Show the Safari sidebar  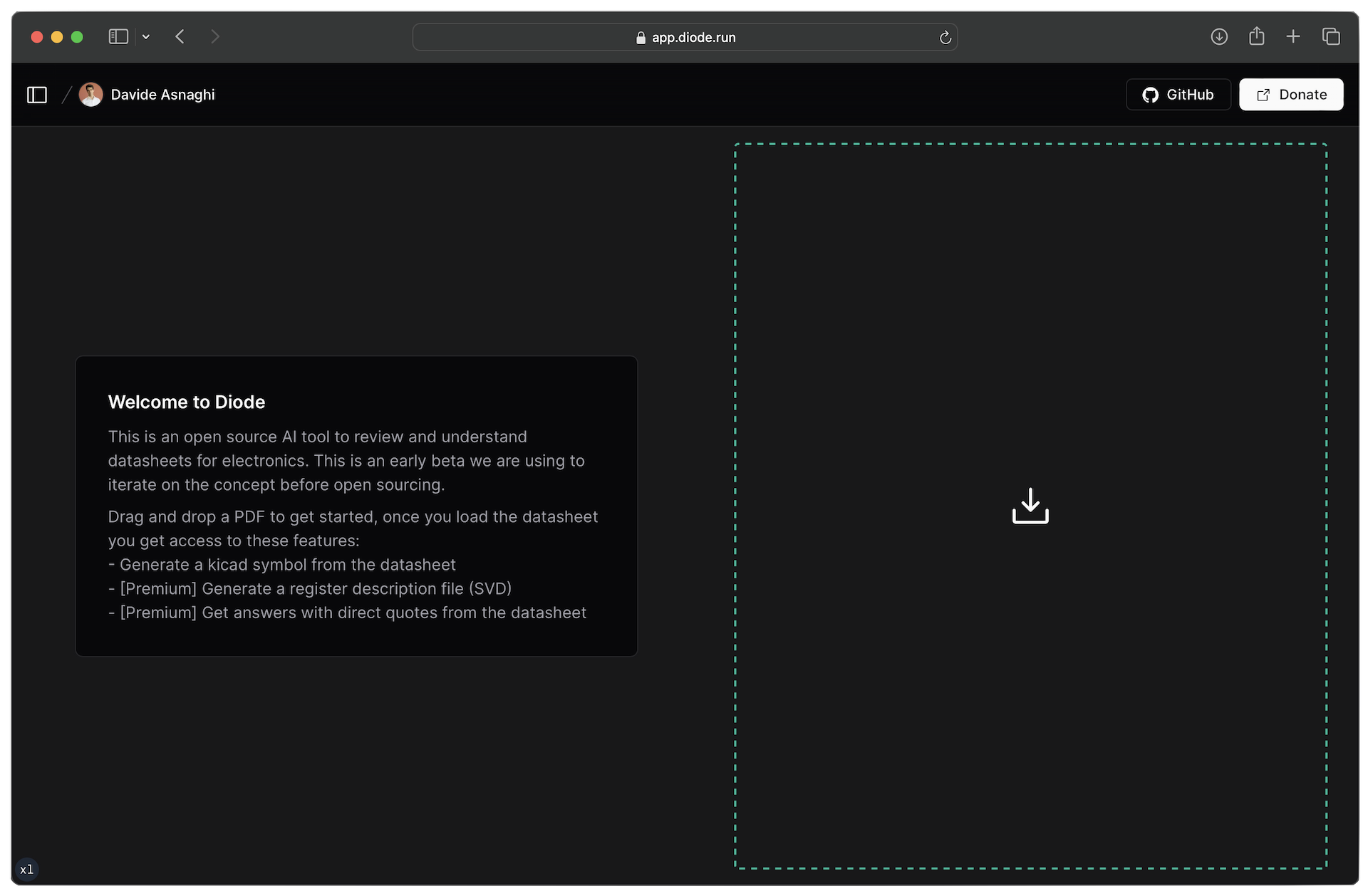click(118, 37)
